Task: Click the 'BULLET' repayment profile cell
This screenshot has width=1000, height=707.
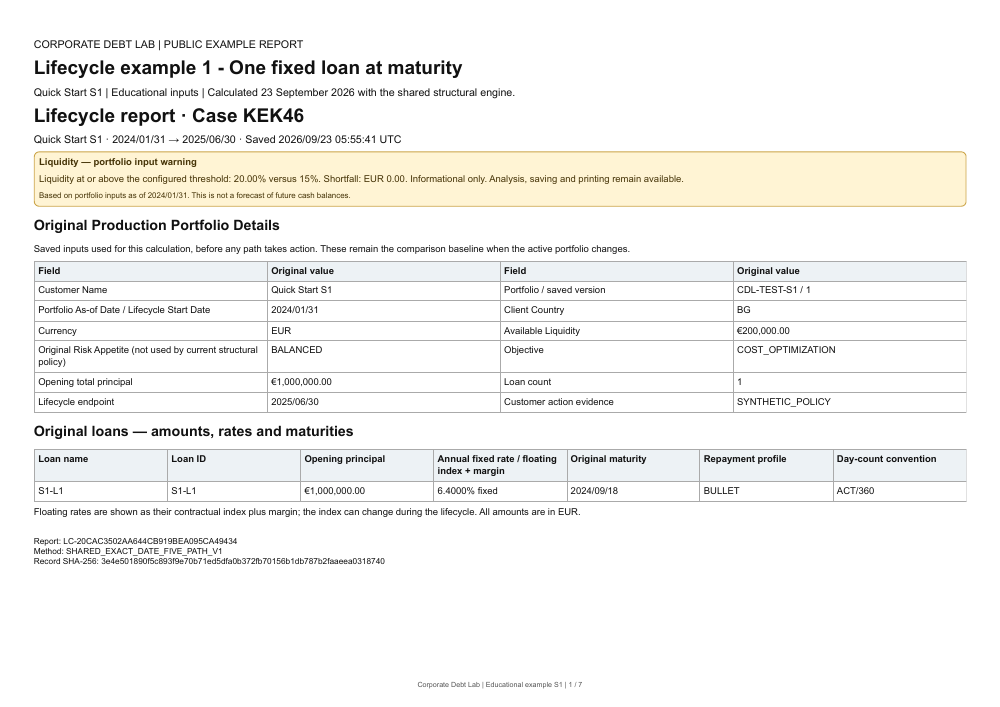Action: tap(767, 492)
